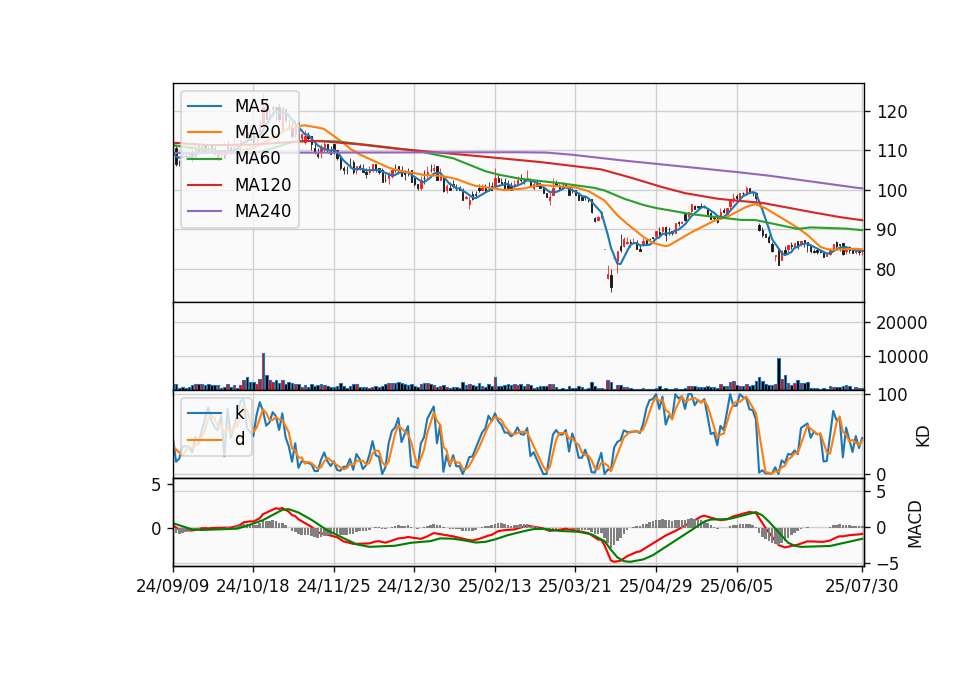Click the MA120 legend label
Screen dimensions: 960x690
click(263, 185)
